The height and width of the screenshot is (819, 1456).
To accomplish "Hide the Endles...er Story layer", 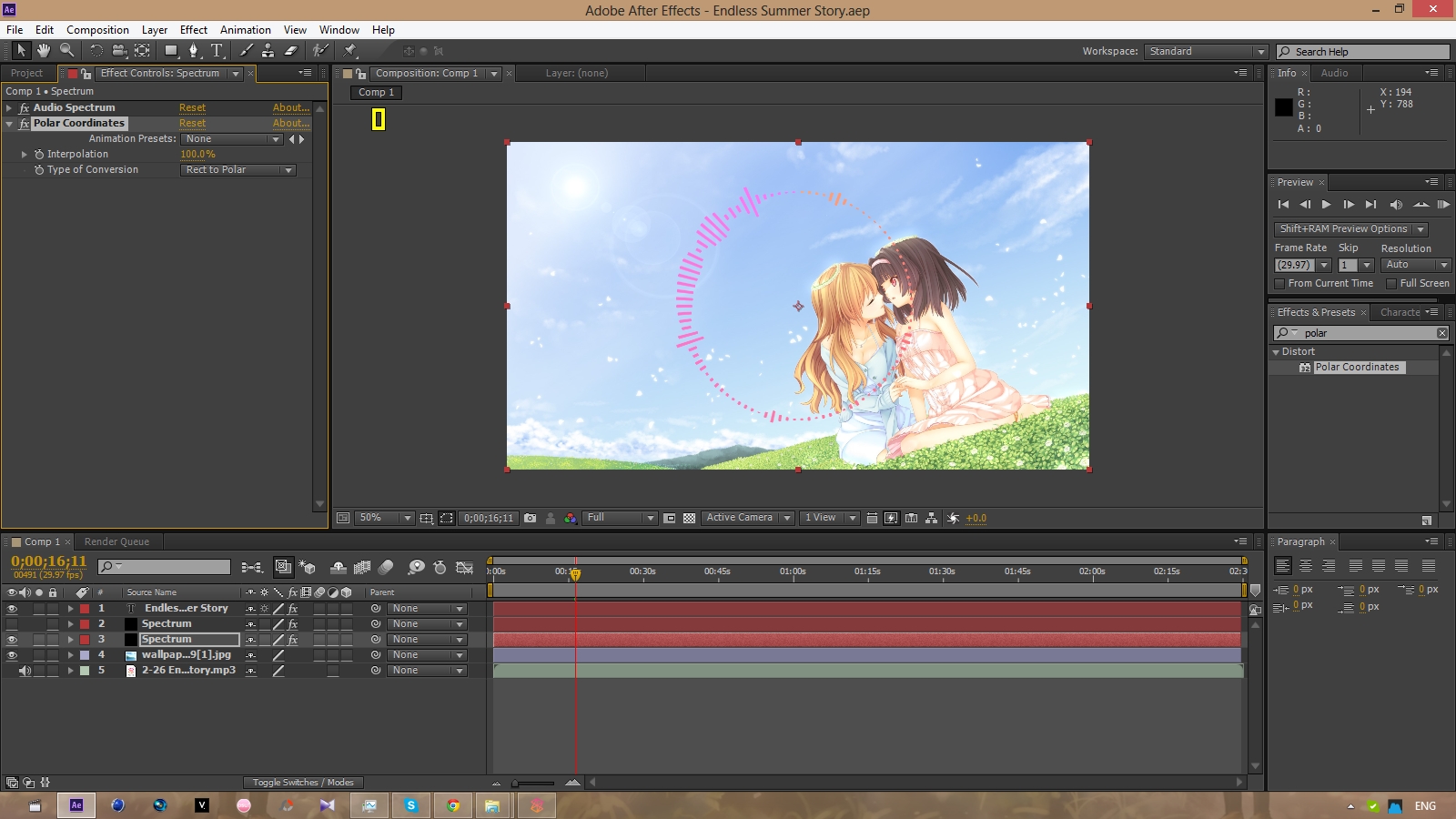I will [12, 609].
